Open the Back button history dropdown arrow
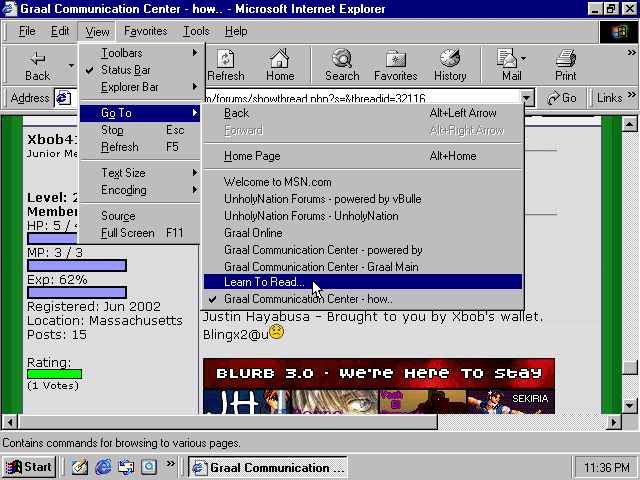The image size is (640, 480). (x=71, y=65)
